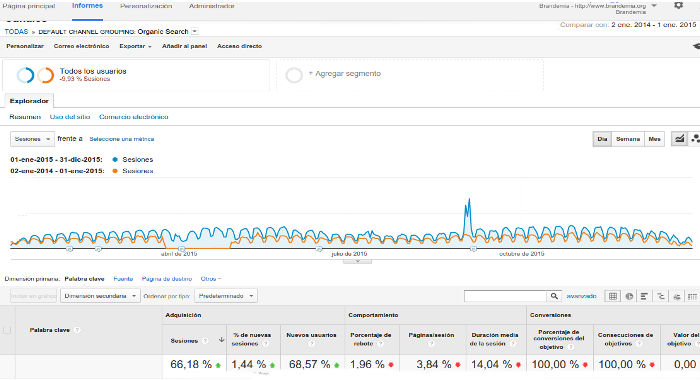The height and width of the screenshot is (380, 700).
Task: Click the comparison date range 2 ene. 2014 - 1 ene. 2015
Action: coord(654,25)
